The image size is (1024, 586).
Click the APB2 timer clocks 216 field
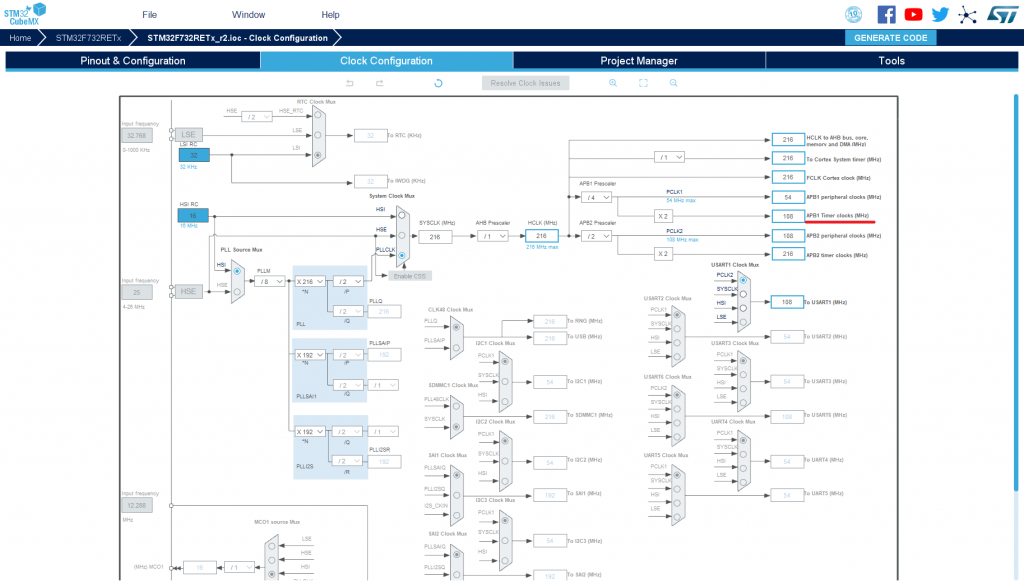point(788,254)
